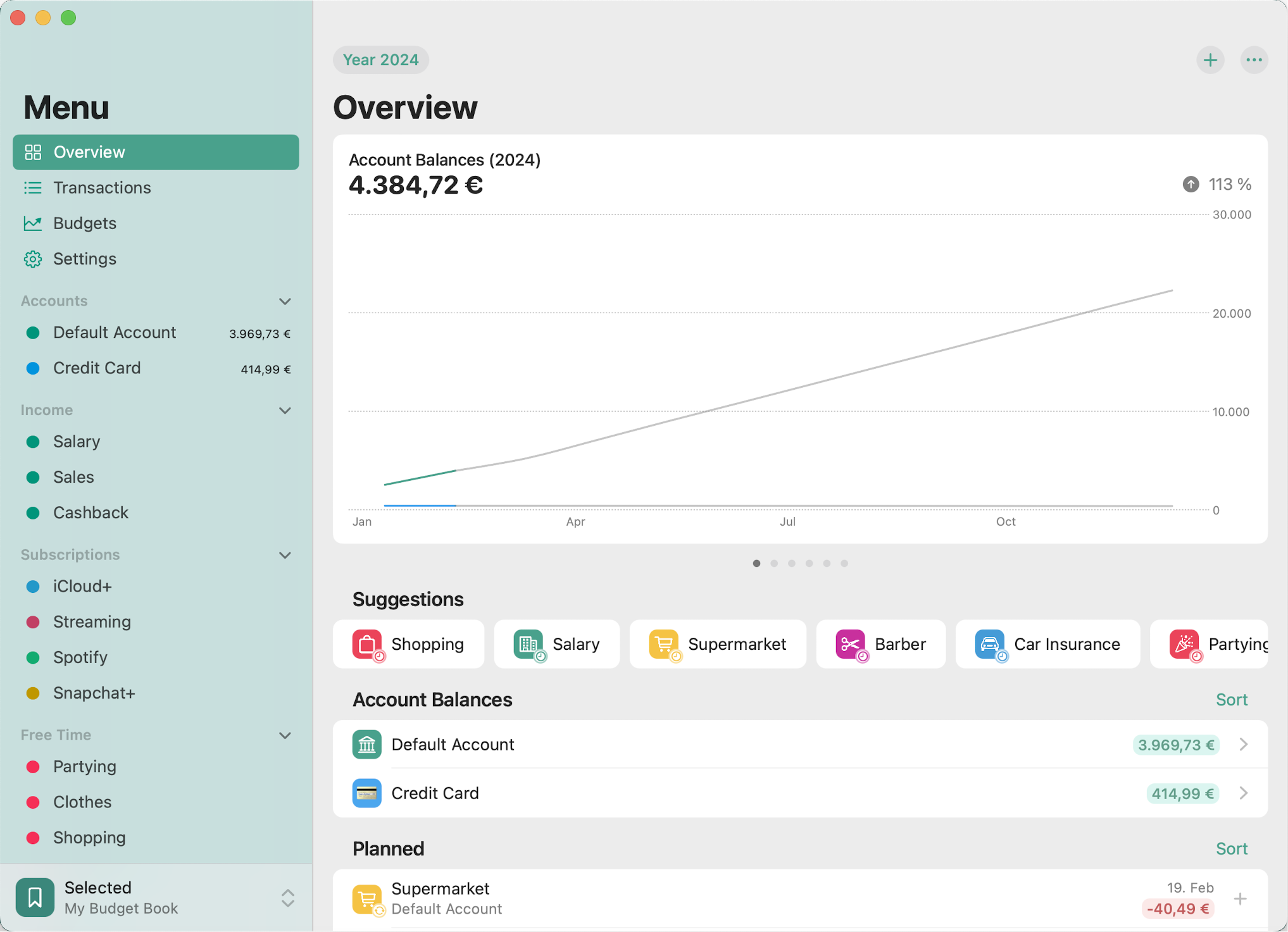
Task: Click the Year 2024 period button
Action: click(x=380, y=60)
